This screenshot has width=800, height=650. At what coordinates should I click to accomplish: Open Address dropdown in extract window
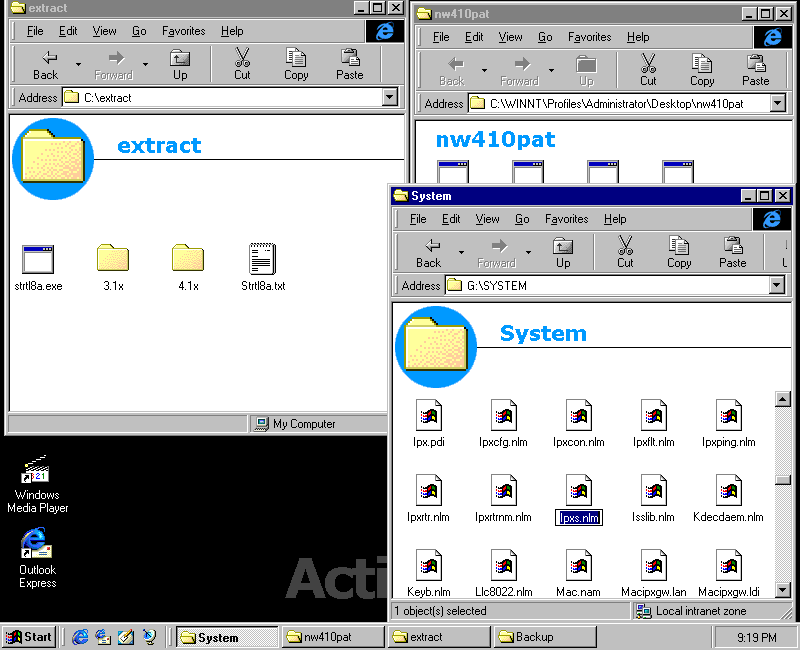390,96
